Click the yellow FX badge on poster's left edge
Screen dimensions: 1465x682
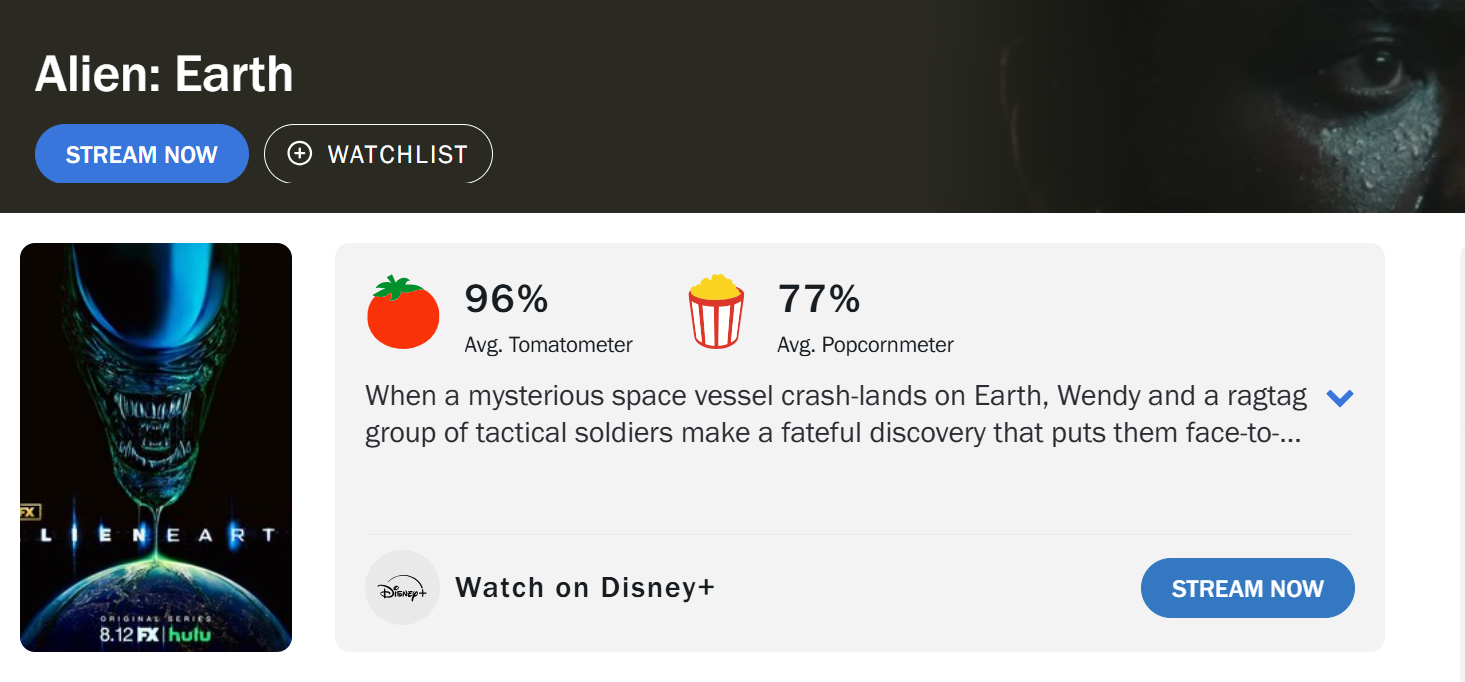click(28, 512)
